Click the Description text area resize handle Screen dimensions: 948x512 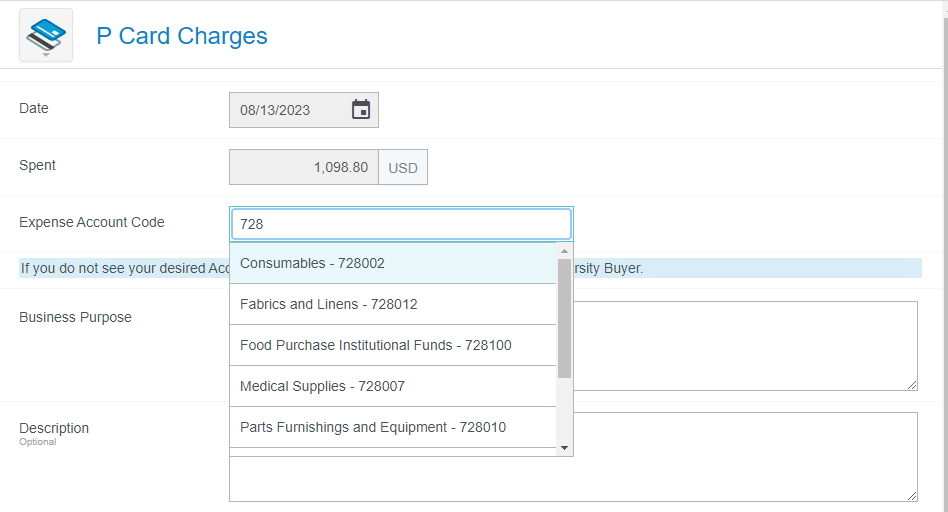[912, 496]
